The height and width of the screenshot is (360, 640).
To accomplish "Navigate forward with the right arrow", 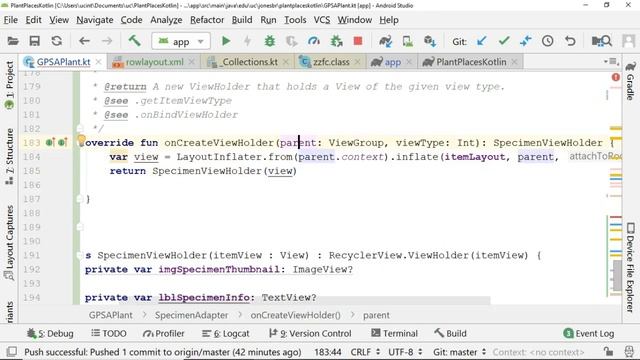I will (x=107, y=41).
